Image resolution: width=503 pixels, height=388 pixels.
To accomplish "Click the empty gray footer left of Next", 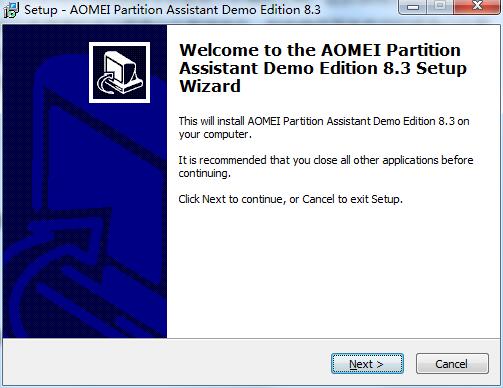I will [x=167, y=363].
